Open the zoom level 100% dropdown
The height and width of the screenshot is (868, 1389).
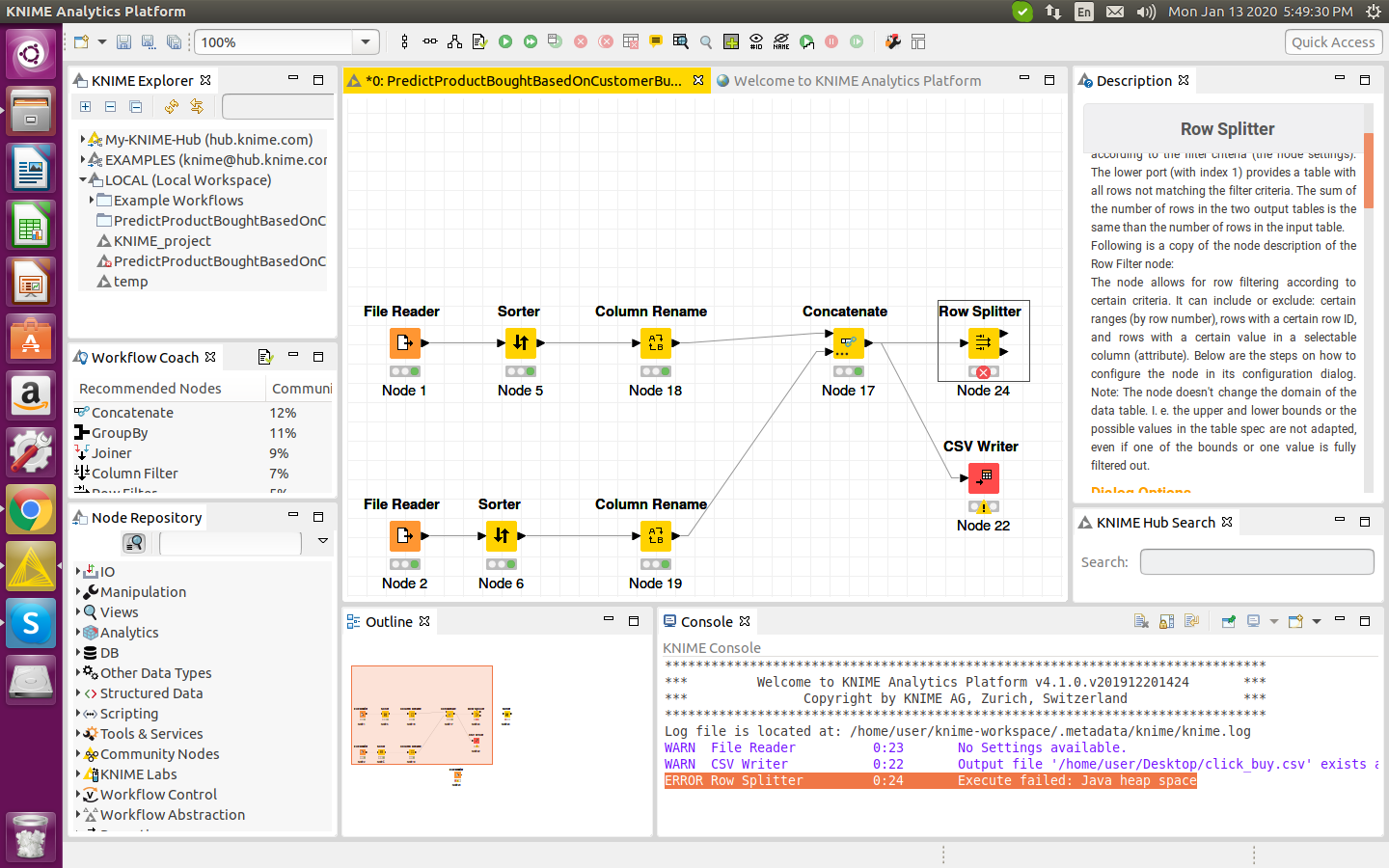coord(365,41)
